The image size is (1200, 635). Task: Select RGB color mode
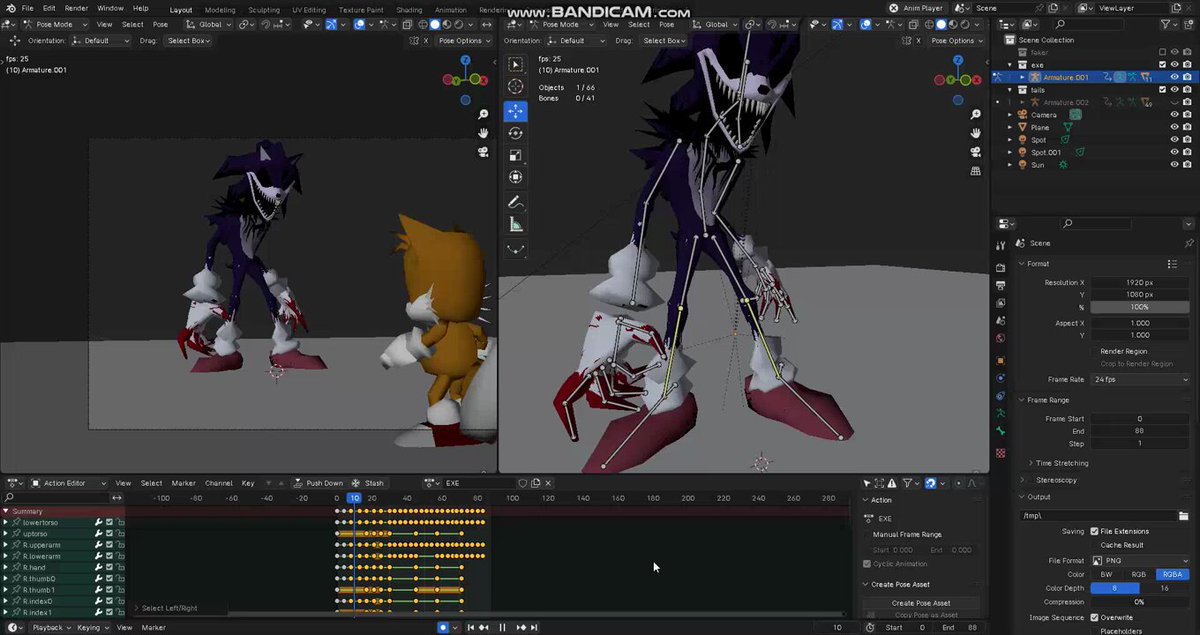(x=1138, y=575)
